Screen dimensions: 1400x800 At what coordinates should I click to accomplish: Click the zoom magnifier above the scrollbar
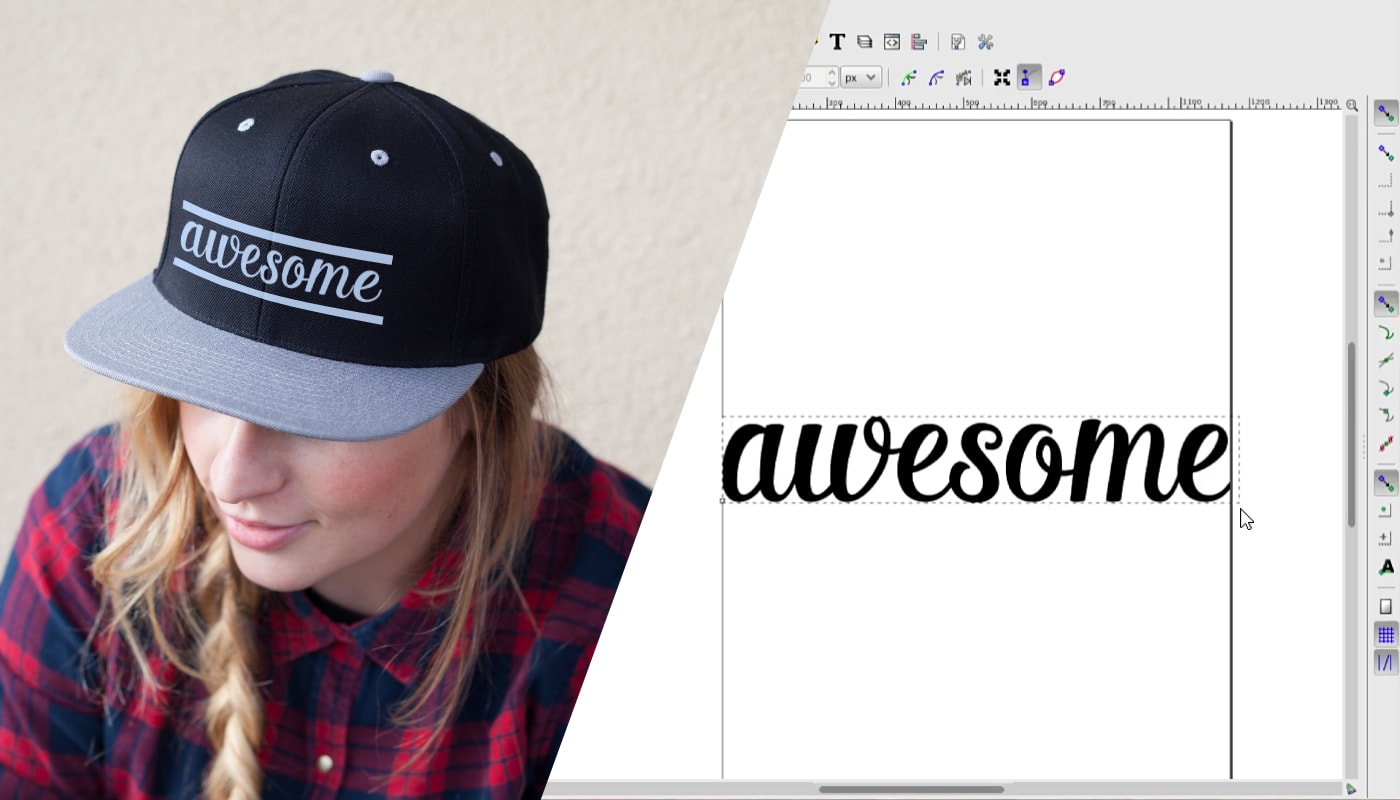tap(1352, 105)
